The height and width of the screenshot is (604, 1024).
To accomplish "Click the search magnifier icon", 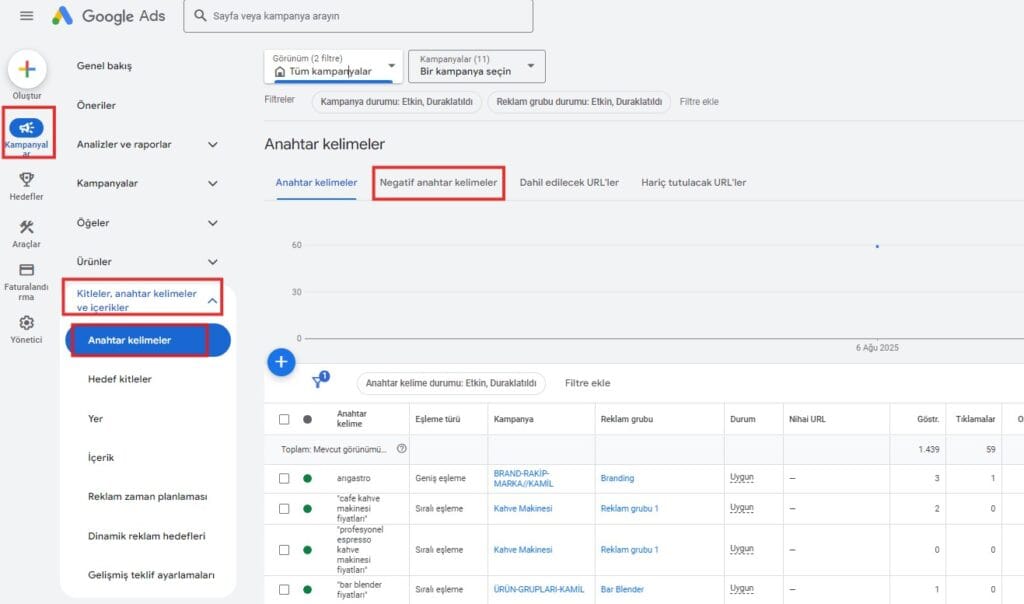I will click(x=200, y=16).
